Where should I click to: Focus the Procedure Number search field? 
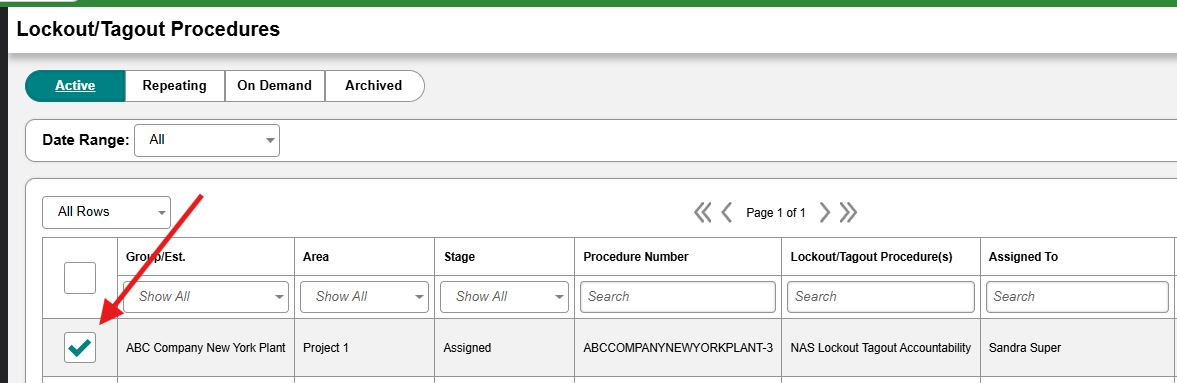pyautogui.click(x=678, y=297)
